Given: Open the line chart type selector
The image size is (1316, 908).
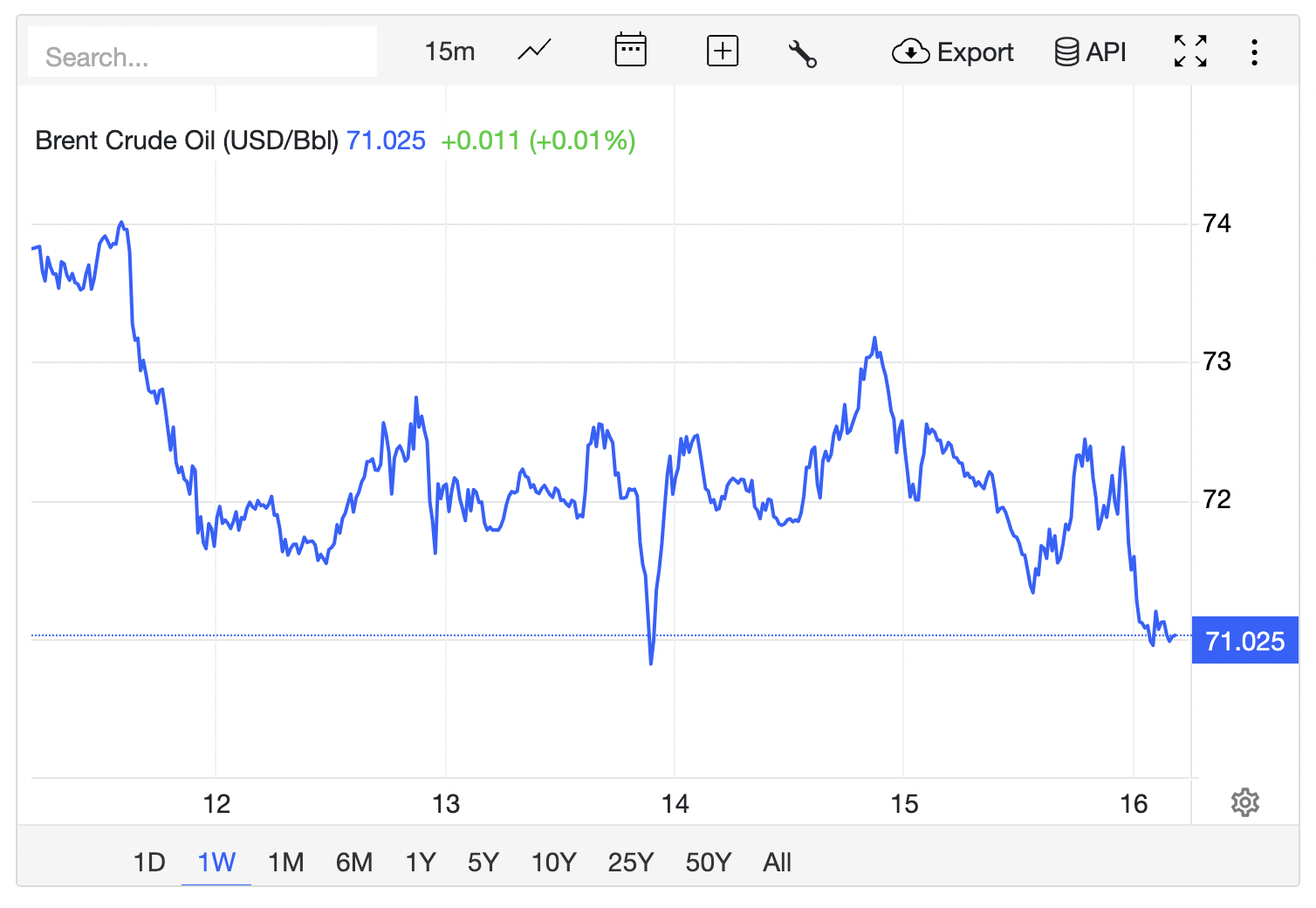Looking at the screenshot, I should point(534,51).
